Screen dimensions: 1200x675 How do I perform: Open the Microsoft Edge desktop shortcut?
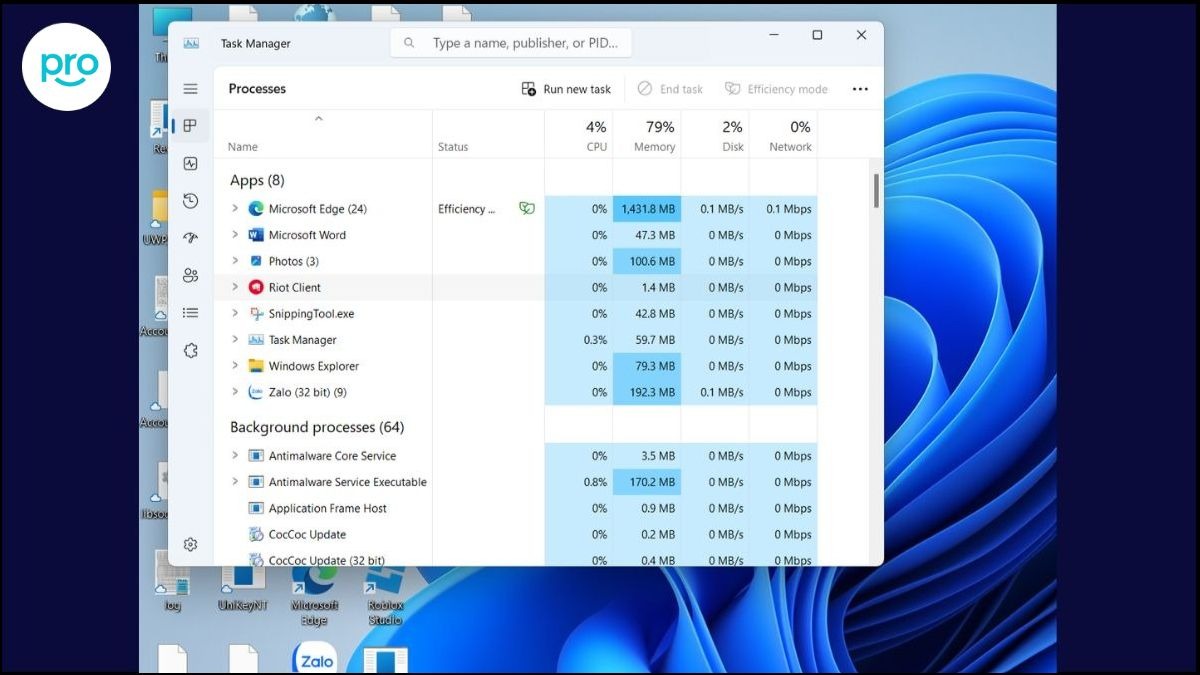click(x=314, y=596)
